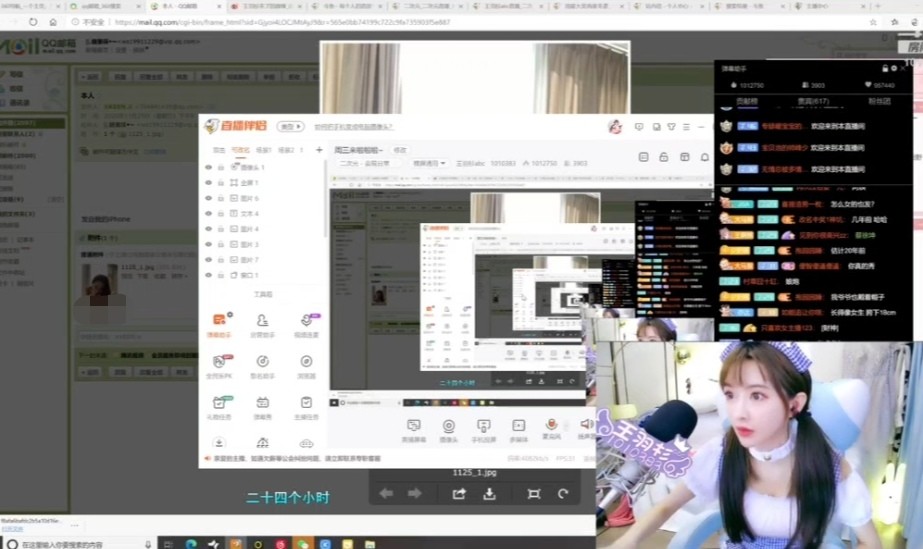Lock the 图片 7 source layer
The height and width of the screenshot is (549, 923).
click(221, 259)
